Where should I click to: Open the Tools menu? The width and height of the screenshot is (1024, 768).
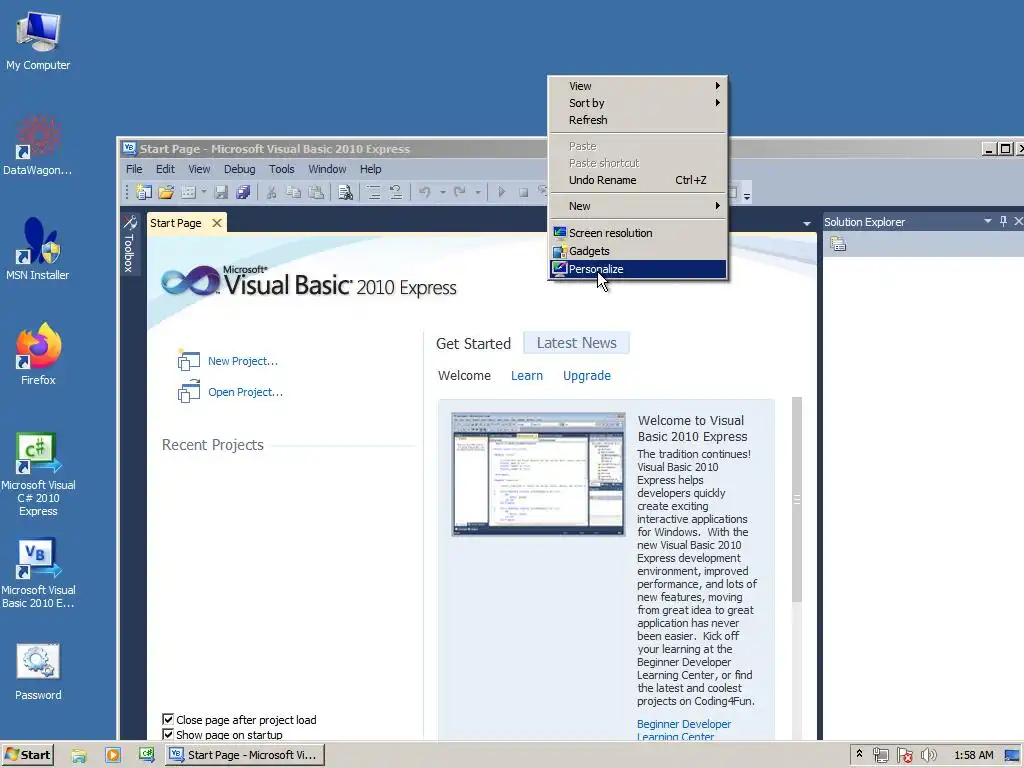coord(281,169)
